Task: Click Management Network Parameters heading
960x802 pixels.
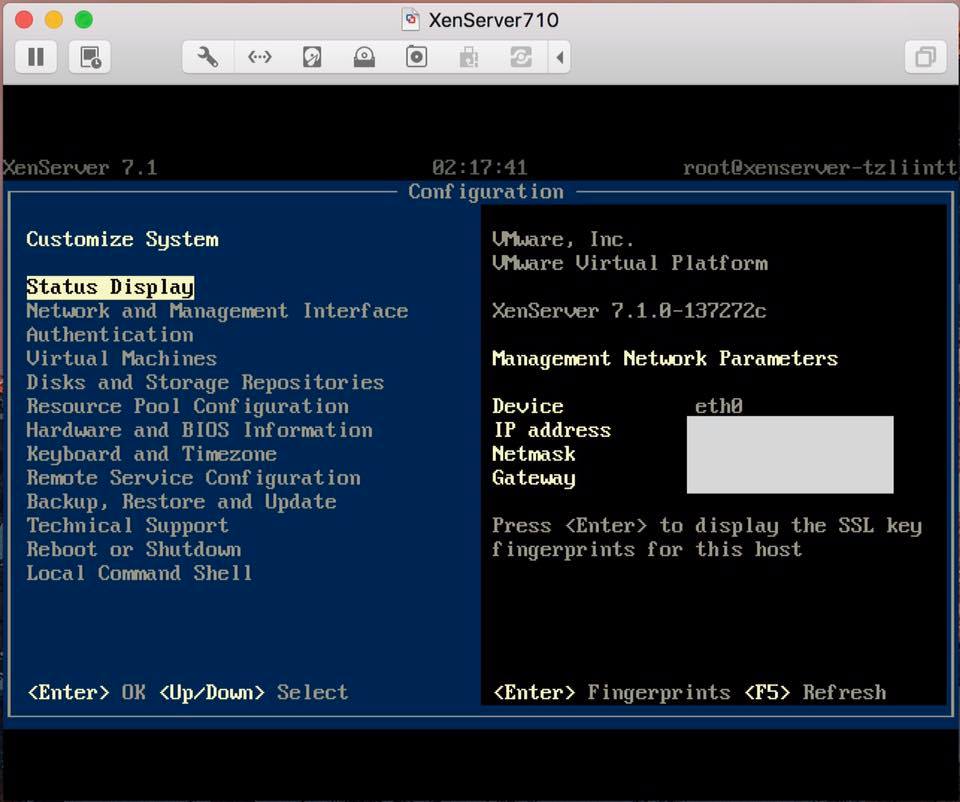Action: pyautogui.click(x=665, y=359)
